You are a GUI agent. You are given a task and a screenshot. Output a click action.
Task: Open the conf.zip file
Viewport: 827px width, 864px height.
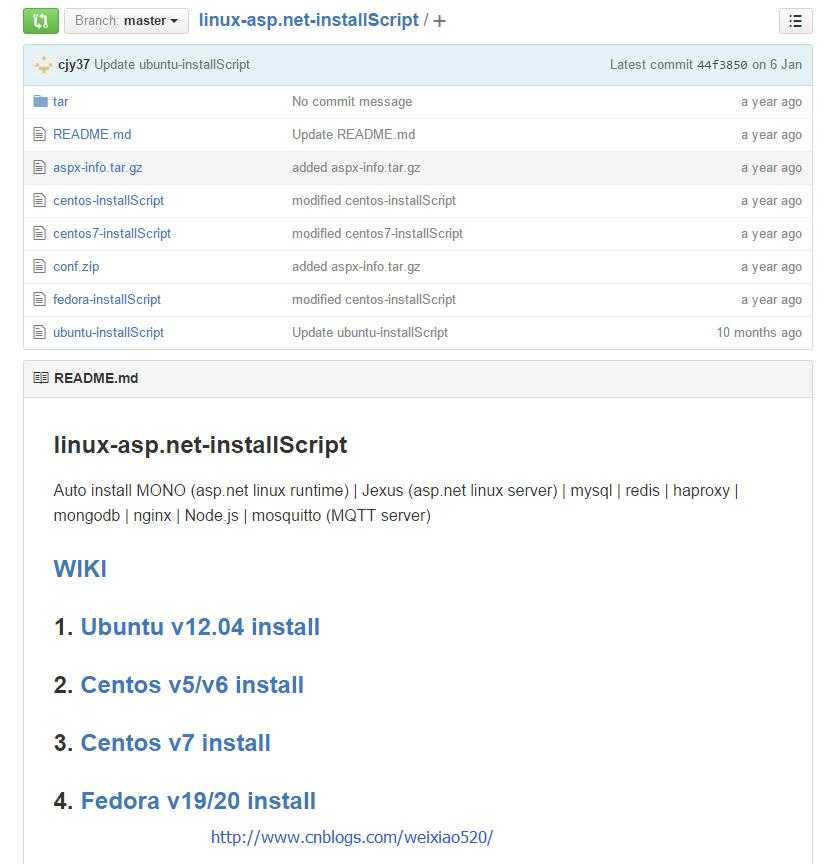76,267
